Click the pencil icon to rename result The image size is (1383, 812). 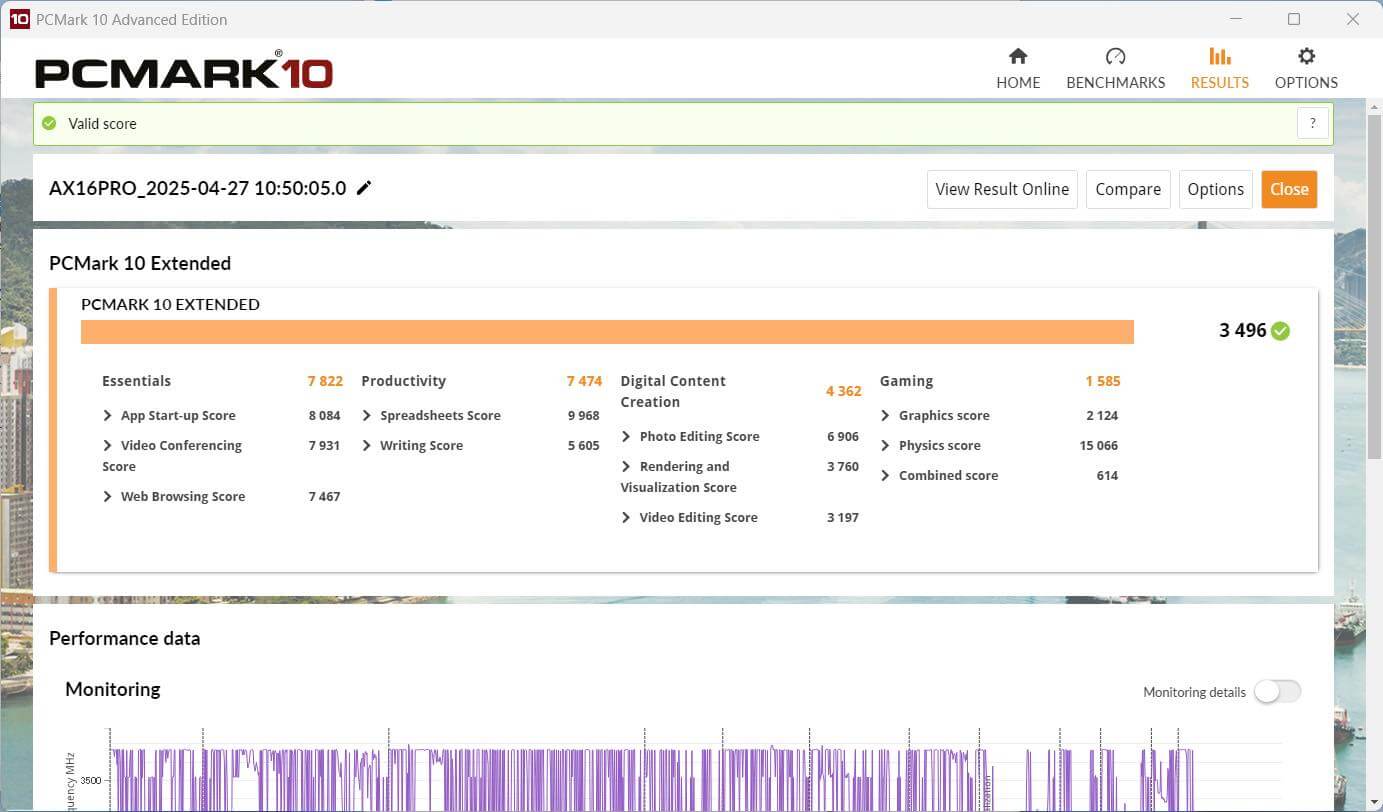coord(364,188)
